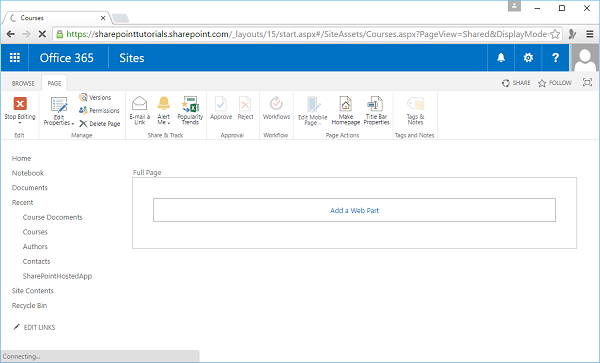Expand the Edit Properties dropdown arrow
The height and width of the screenshot is (363, 600).
click(x=73, y=124)
